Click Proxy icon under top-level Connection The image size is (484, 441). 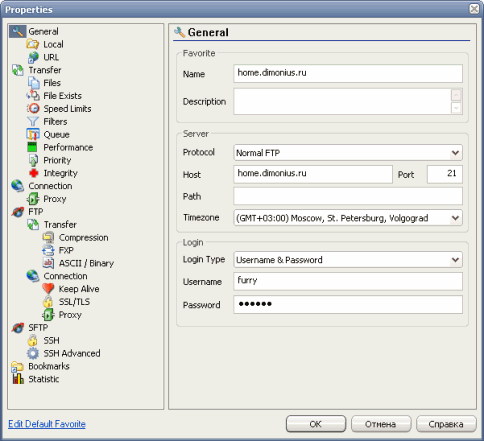pos(33,199)
